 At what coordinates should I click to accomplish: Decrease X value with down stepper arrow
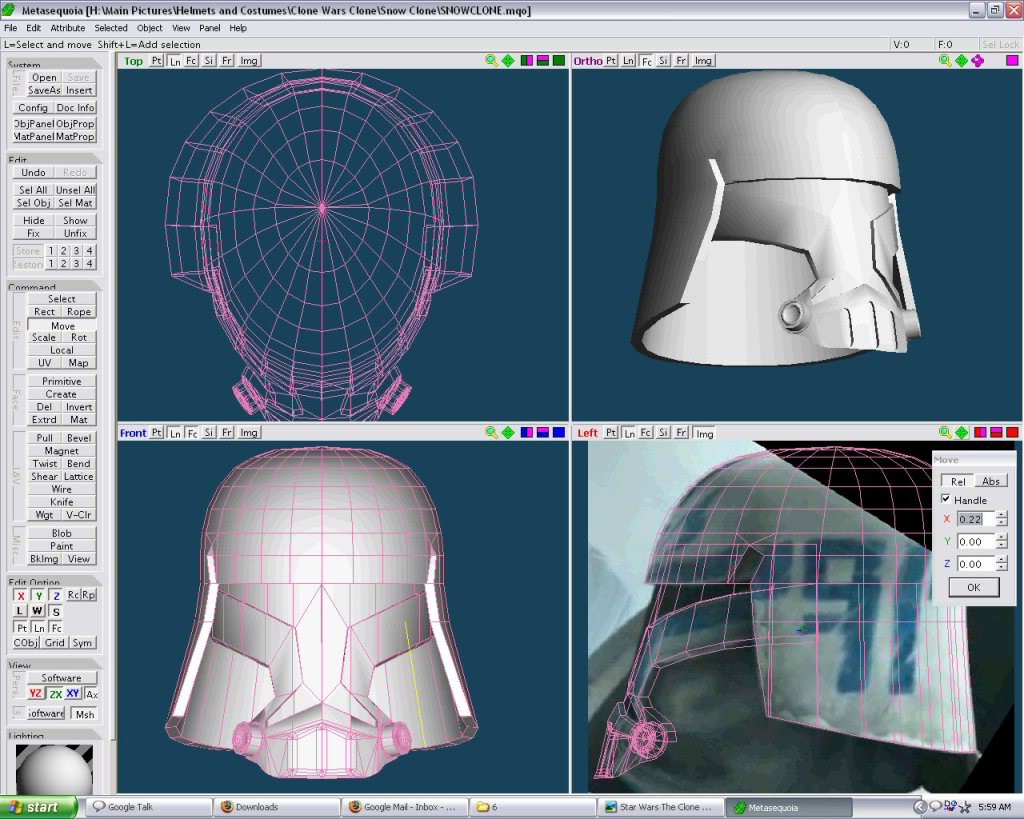(1001, 523)
